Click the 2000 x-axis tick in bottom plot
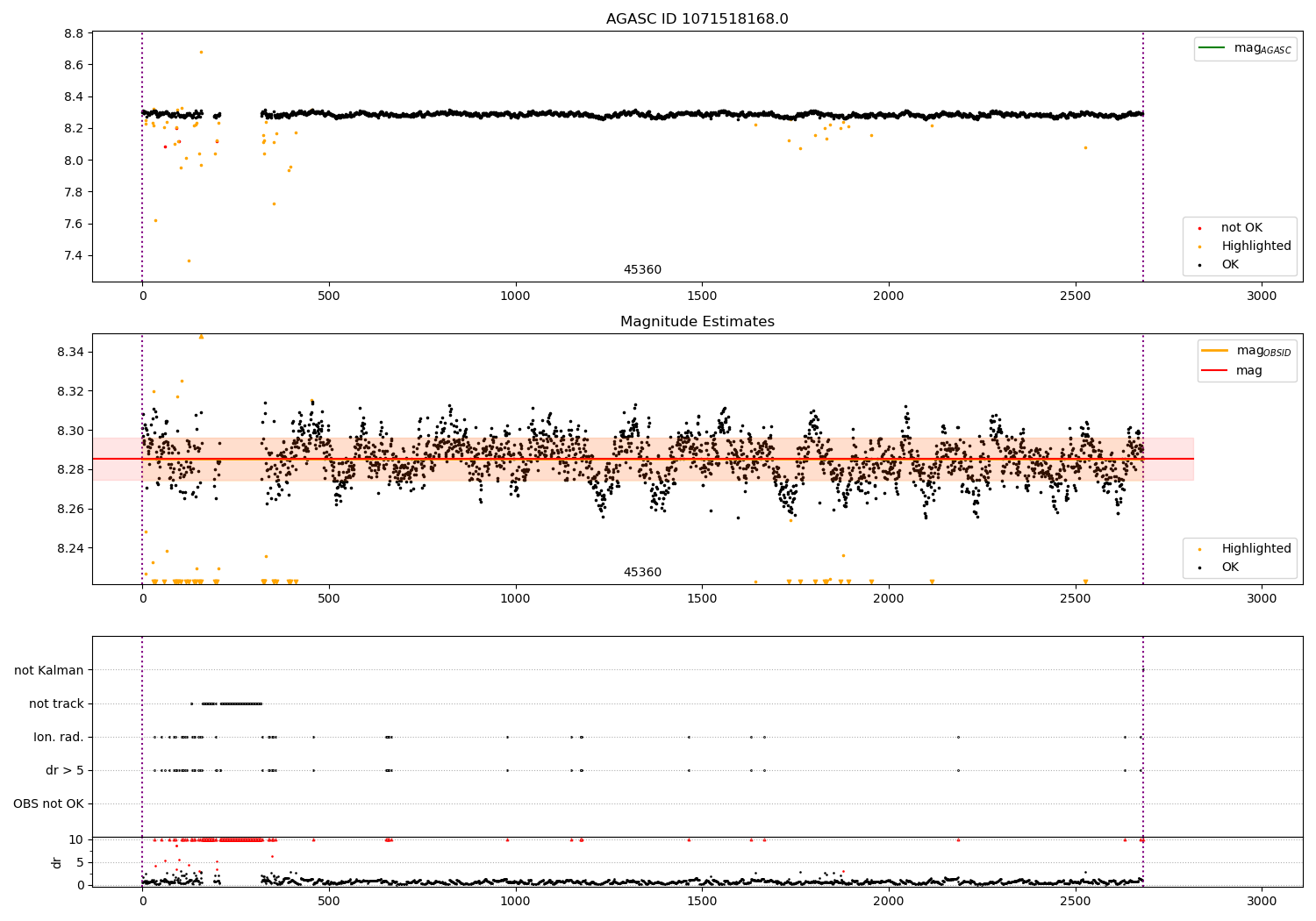1316x921 pixels. tap(889, 901)
